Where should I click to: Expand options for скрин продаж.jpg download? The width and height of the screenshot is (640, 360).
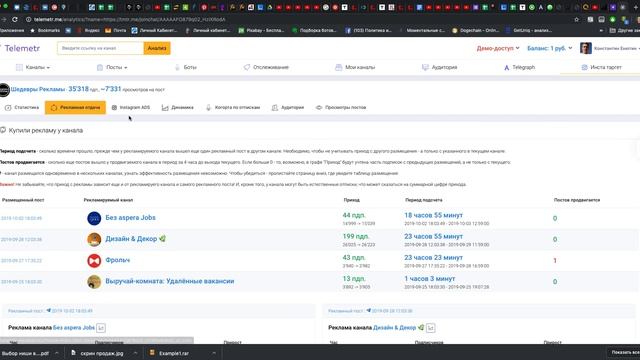click(x=135, y=353)
